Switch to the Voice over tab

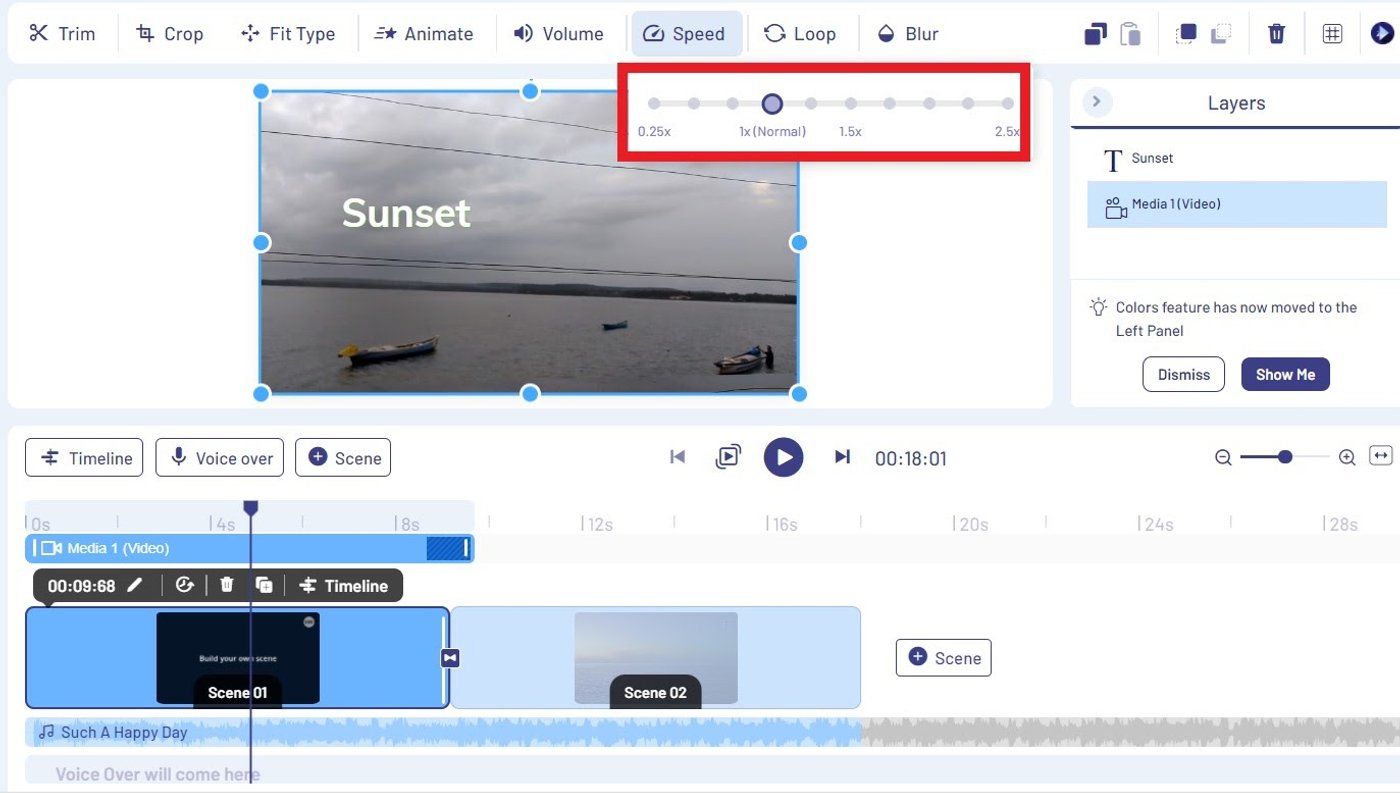219,457
